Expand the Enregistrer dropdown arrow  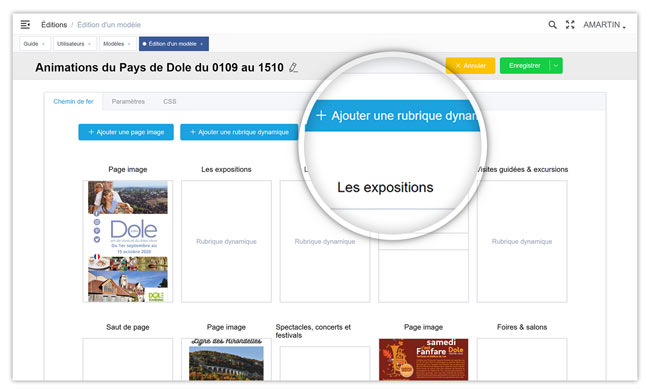[556, 65]
